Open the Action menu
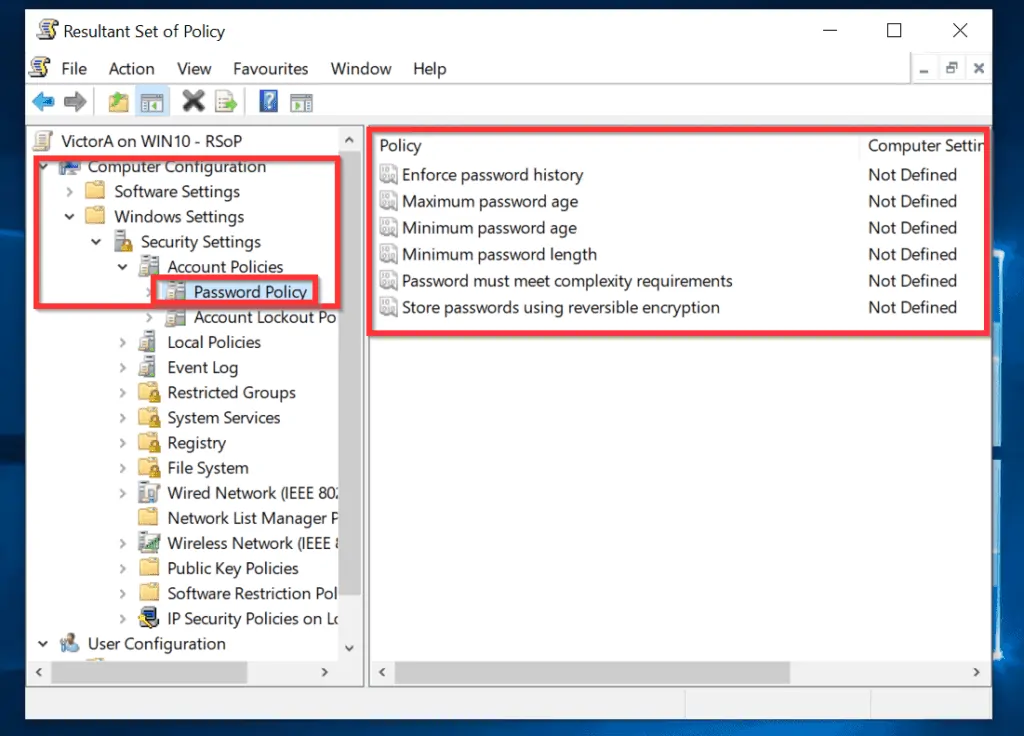 131,69
